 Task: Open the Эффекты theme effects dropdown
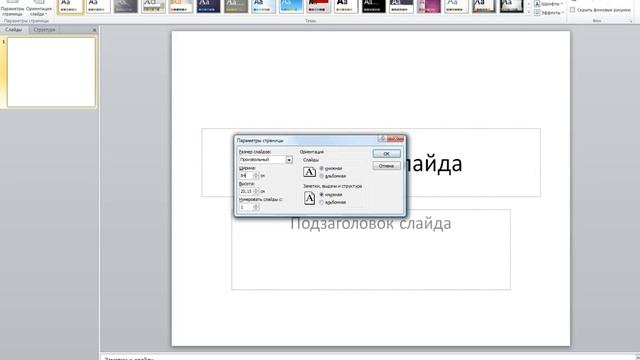pyautogui.click(x=549, y=13)
